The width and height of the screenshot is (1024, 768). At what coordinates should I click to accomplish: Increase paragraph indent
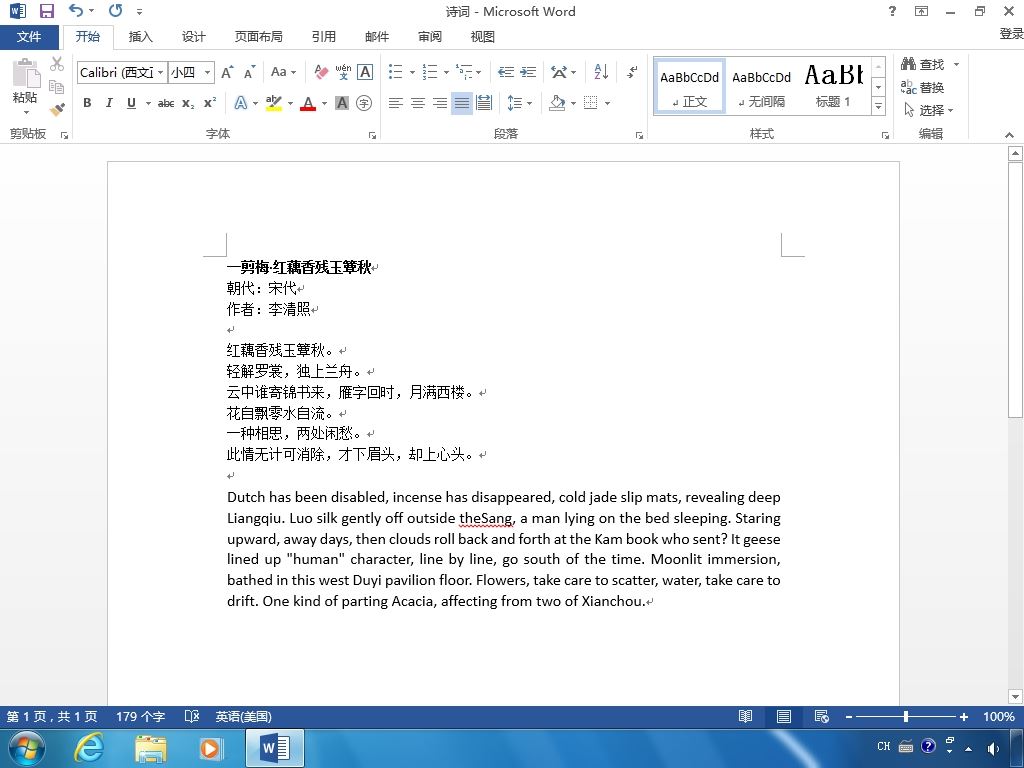click(528, 72)
